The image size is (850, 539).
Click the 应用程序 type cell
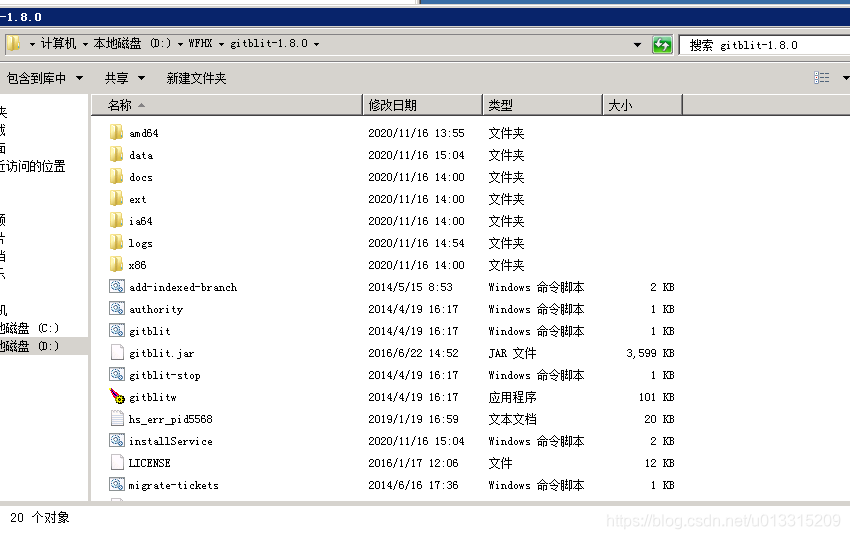[512, 397]
